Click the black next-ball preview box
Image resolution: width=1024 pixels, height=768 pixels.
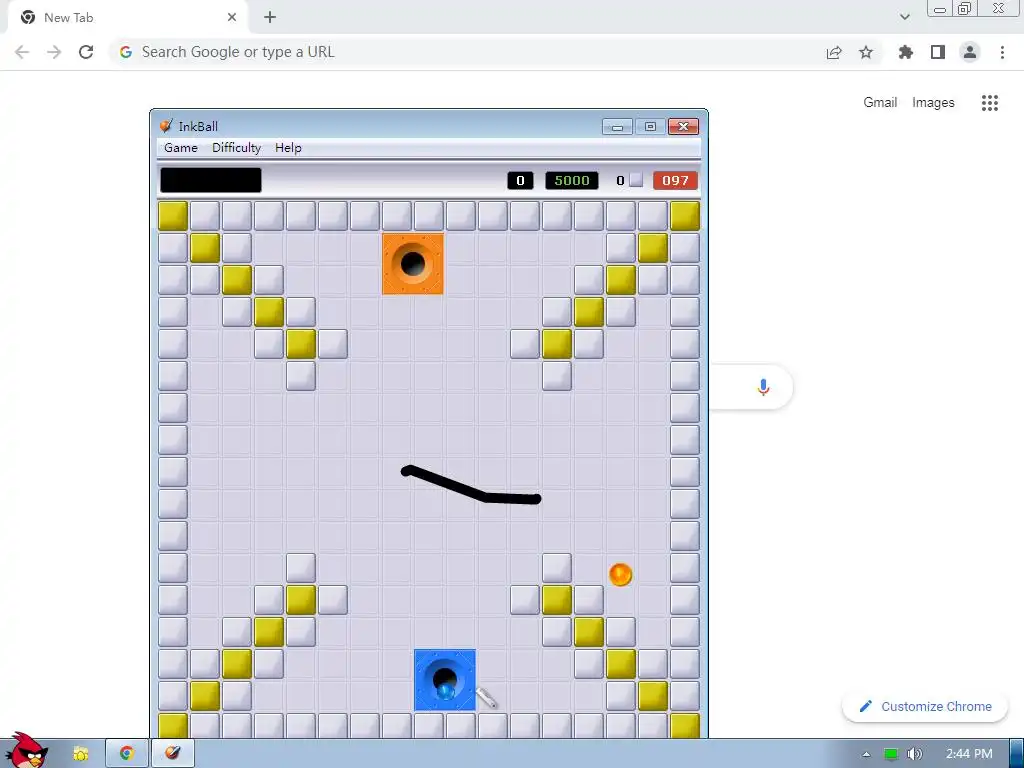point(211,180)
